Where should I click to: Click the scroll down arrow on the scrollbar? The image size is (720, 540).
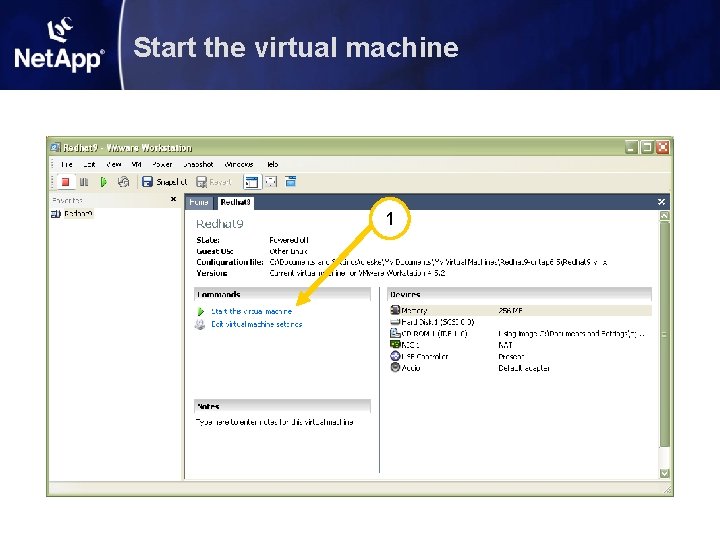[664, 473]
